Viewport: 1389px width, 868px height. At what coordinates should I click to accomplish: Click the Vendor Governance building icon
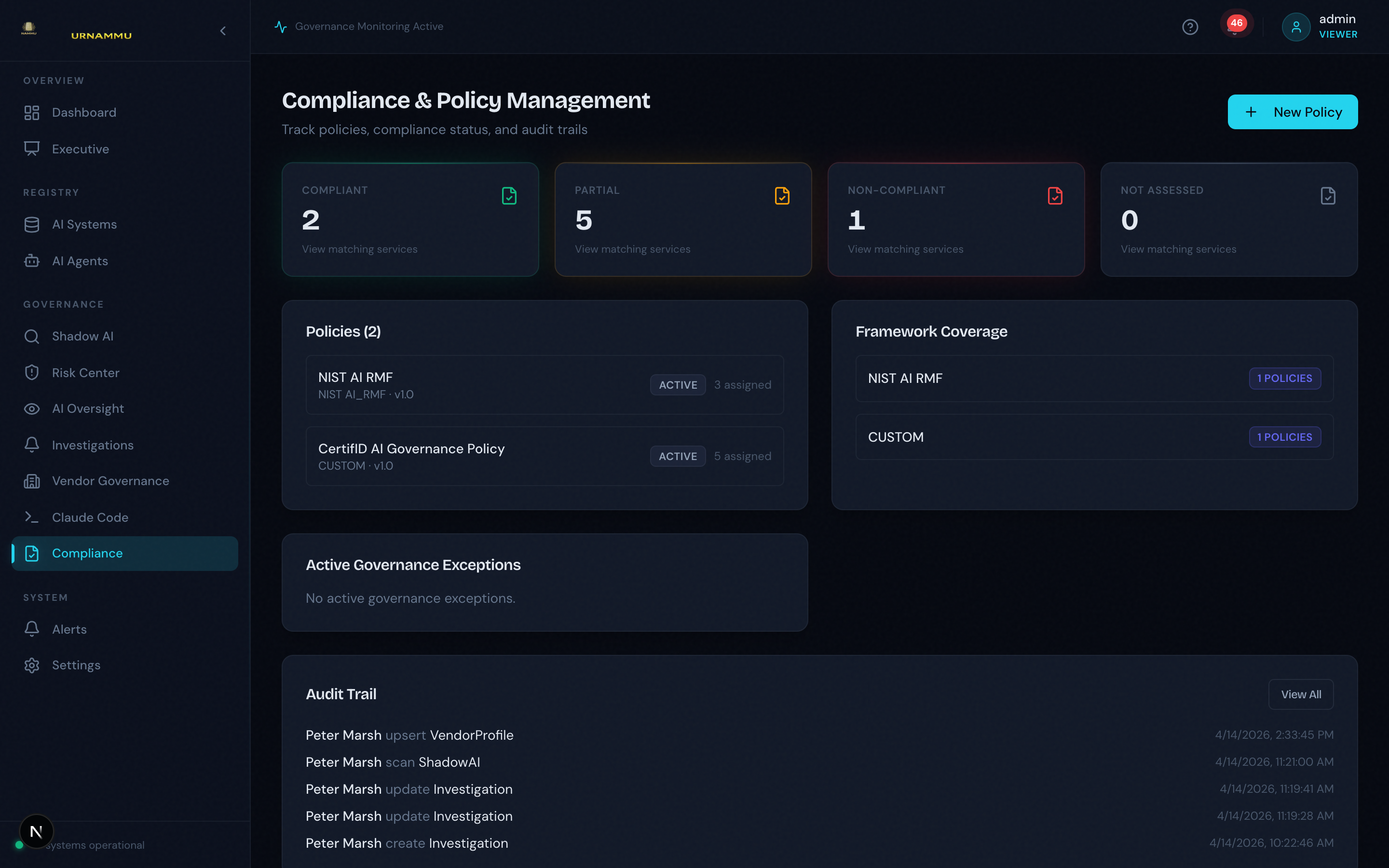(31, 480)
